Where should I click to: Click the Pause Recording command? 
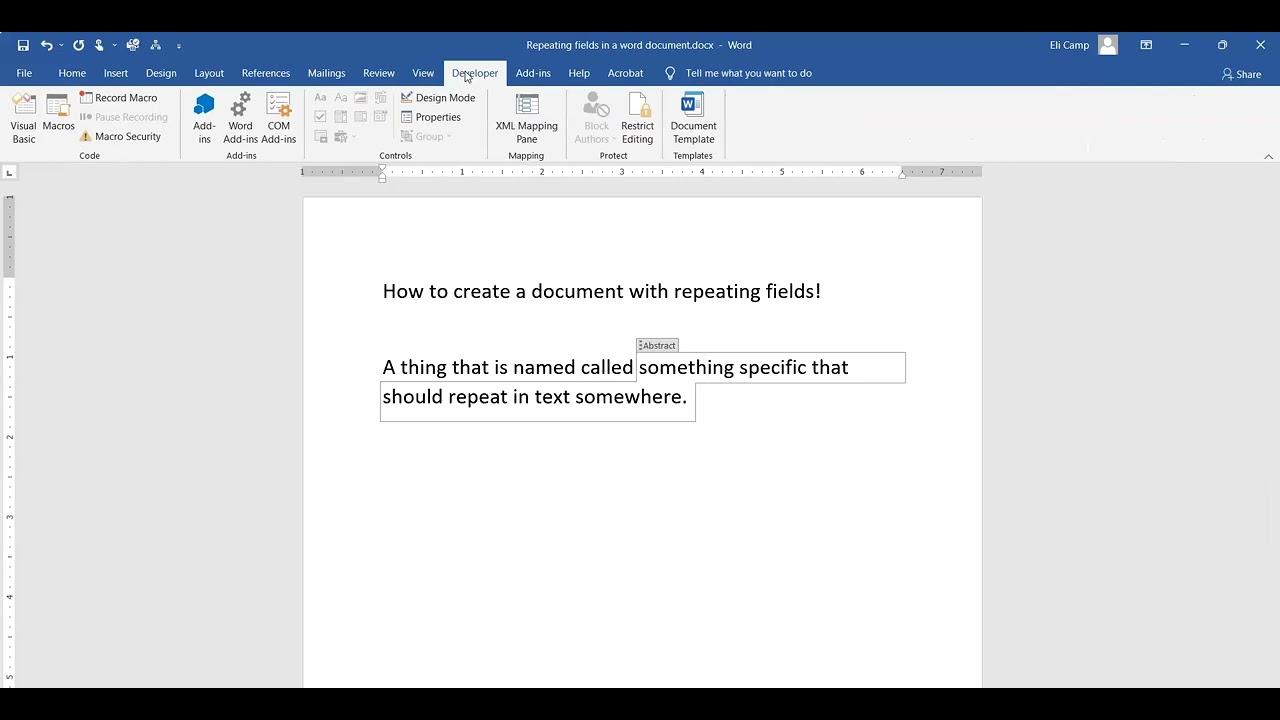[x=124, y=117]
